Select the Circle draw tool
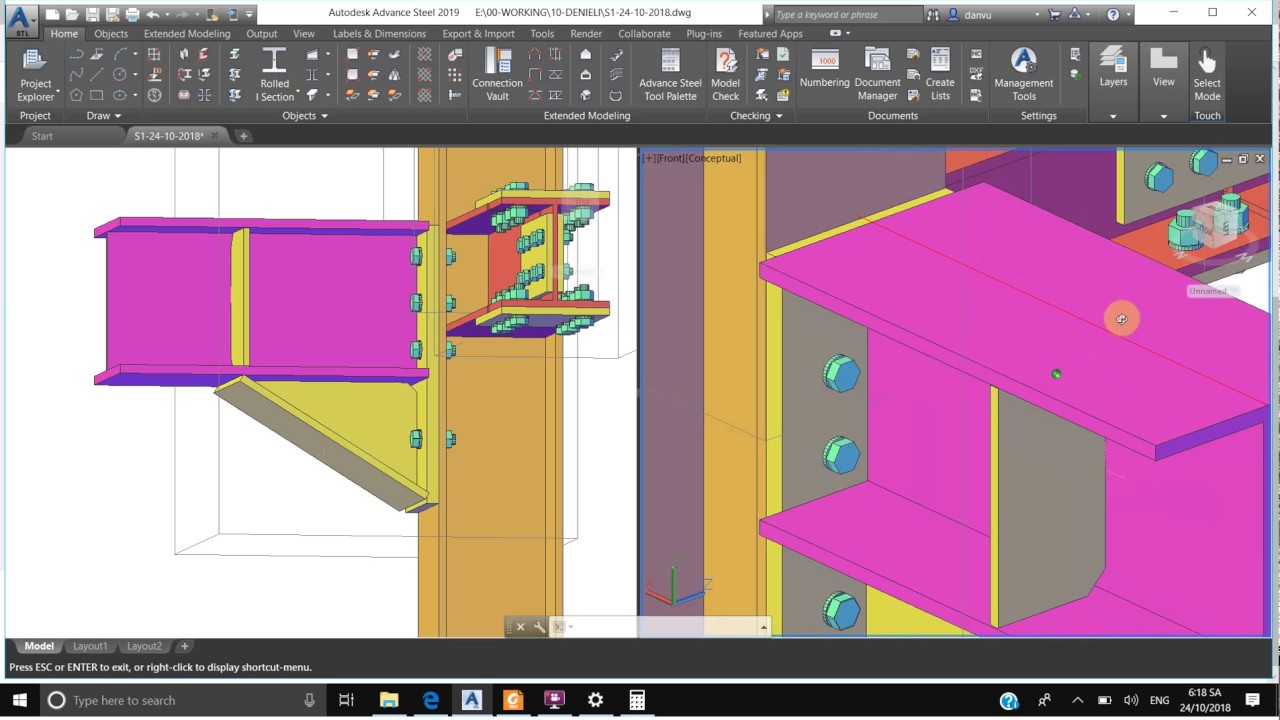 click(x=120, y=75)
